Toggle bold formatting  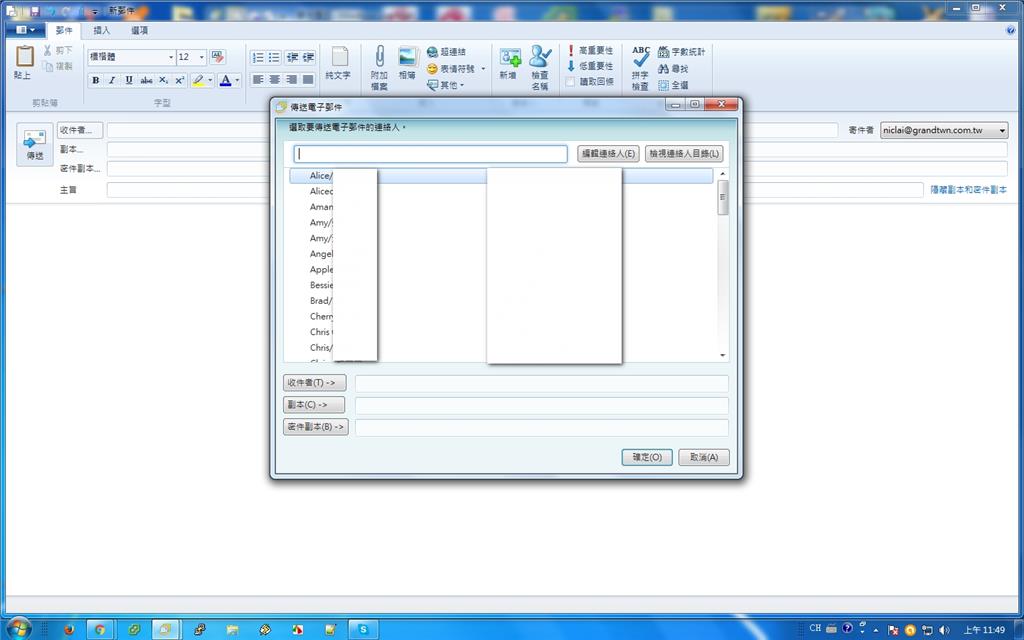[95, 80]
